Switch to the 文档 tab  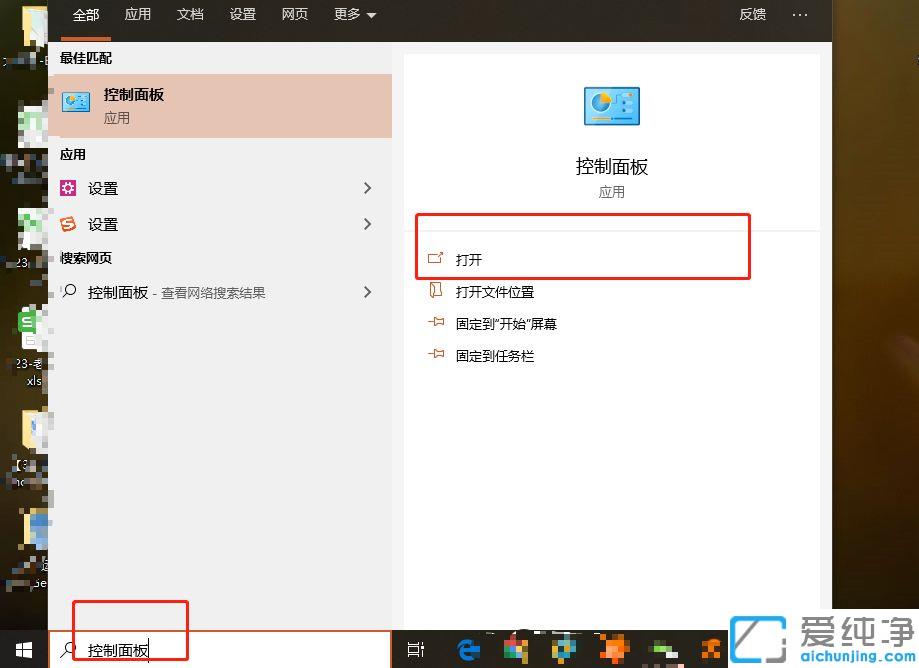[x=190, y=15]
